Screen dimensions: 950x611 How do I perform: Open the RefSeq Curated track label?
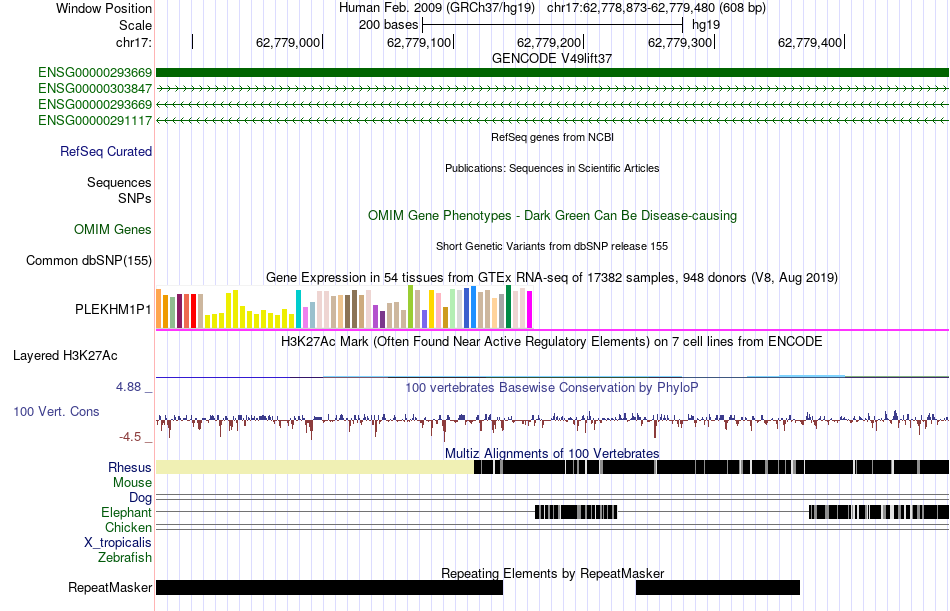coord(106,152)
